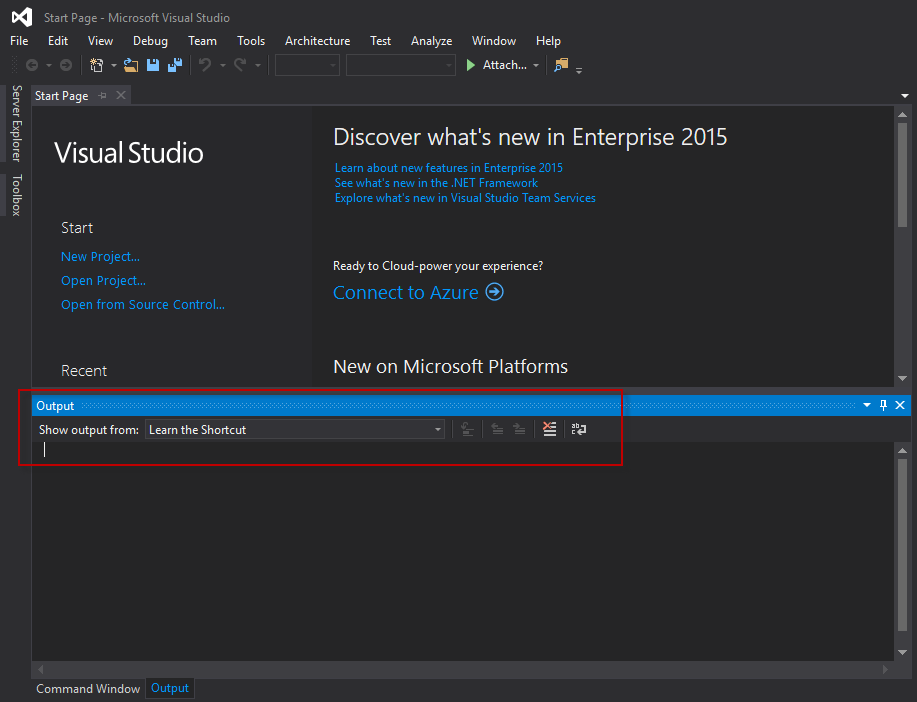The image size is (917, 702).
Task: Open the Output window position dropdown
Action: pyautogui.click(x=866, y=405)
